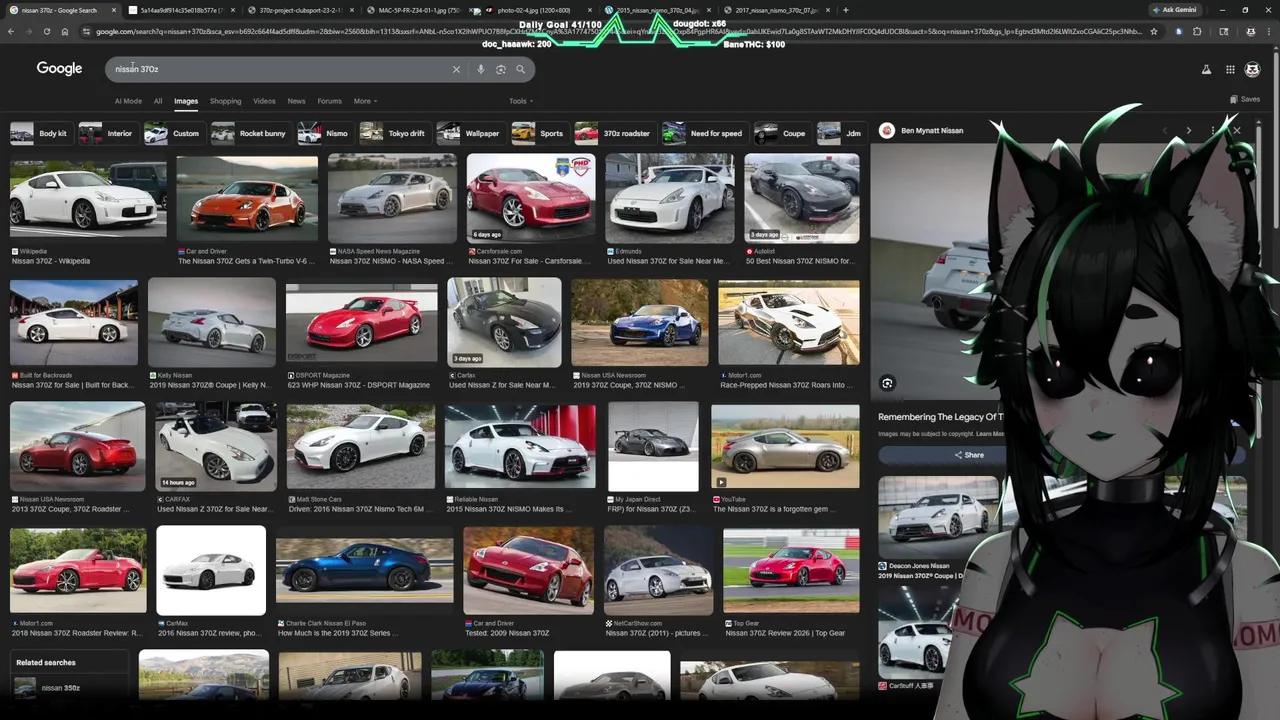Search inside image with Lens overlay icon
1280x720 pixels.
pos(887,383)
